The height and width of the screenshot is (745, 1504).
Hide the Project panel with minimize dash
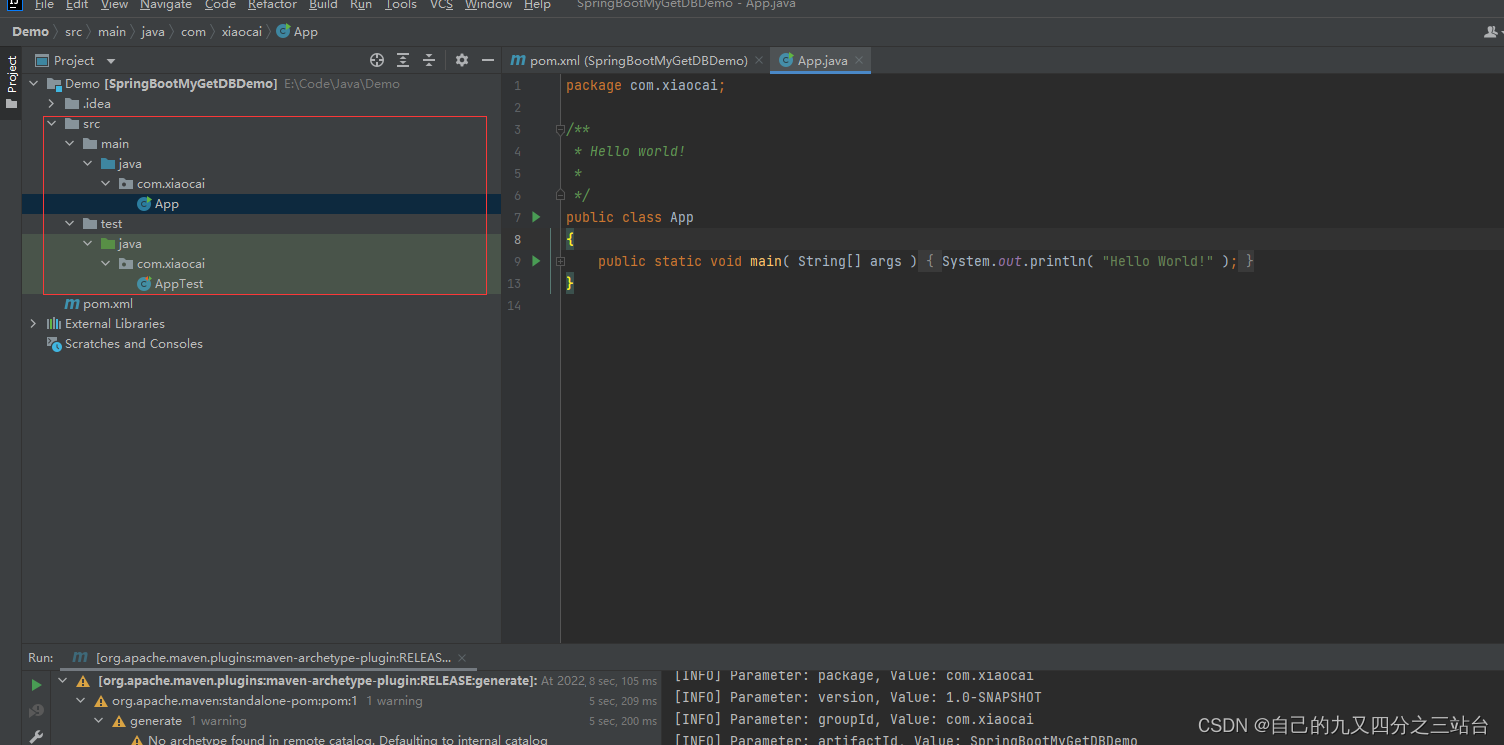[488, 60]
